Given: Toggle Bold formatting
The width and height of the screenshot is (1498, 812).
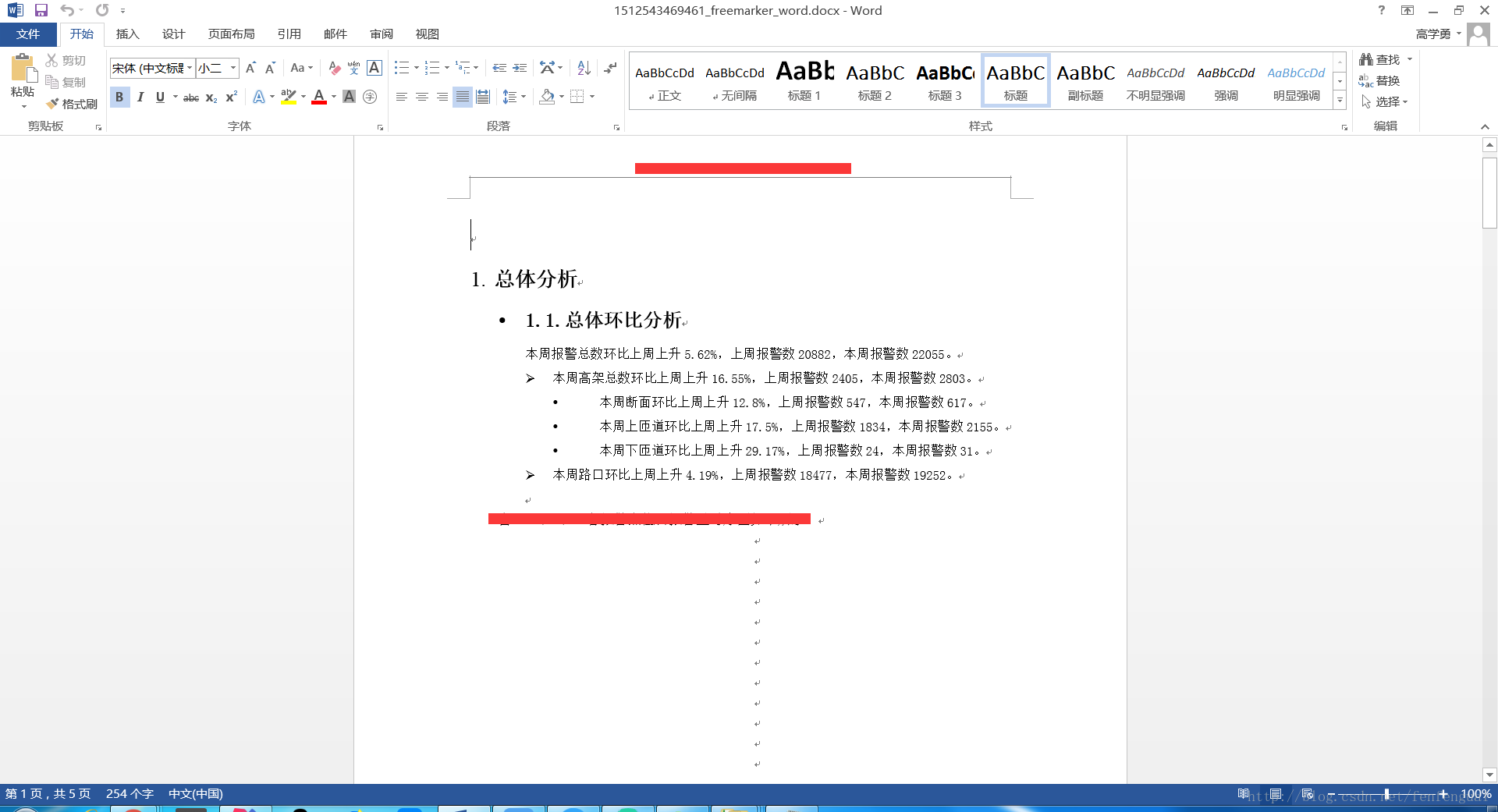Looking at the screenshot, I should 119,97.
